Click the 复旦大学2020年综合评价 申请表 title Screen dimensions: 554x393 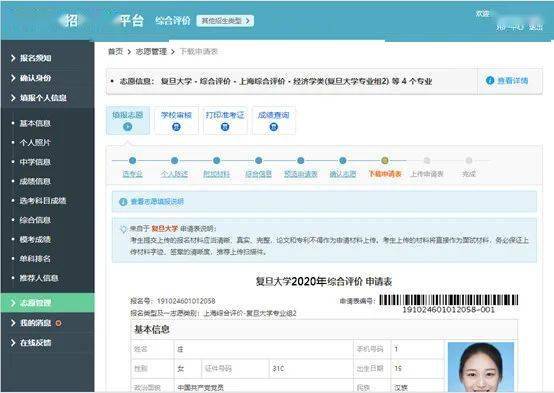tap(324, 282)
